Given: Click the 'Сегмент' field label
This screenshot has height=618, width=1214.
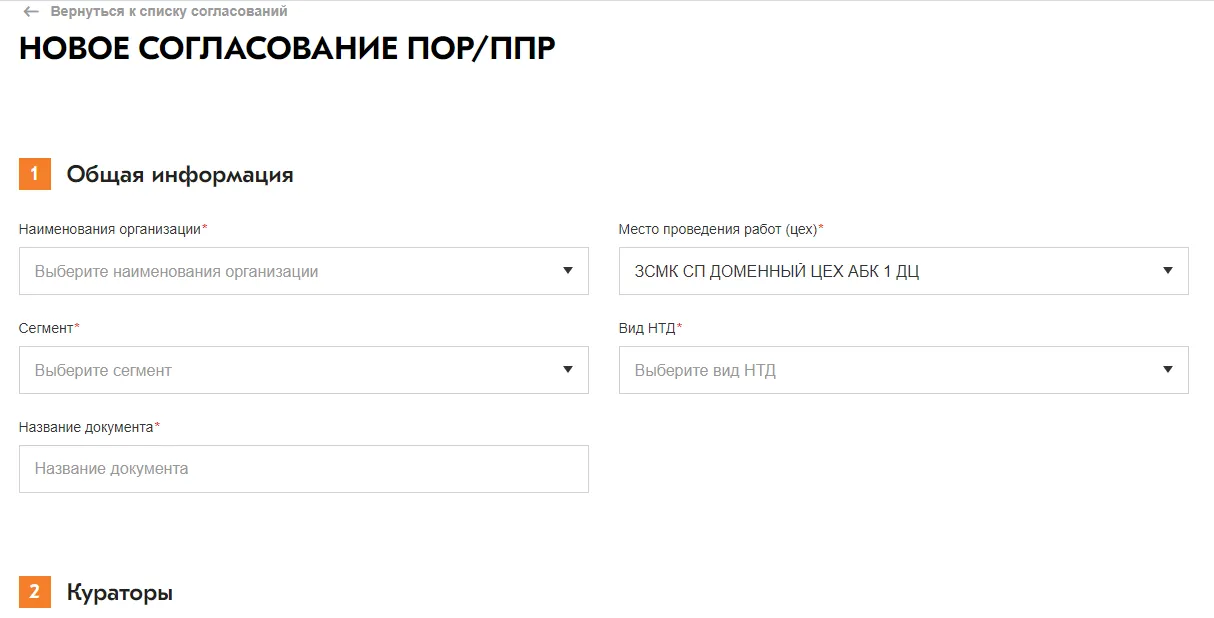Looking at the screenshot, I should click(47, 328).
